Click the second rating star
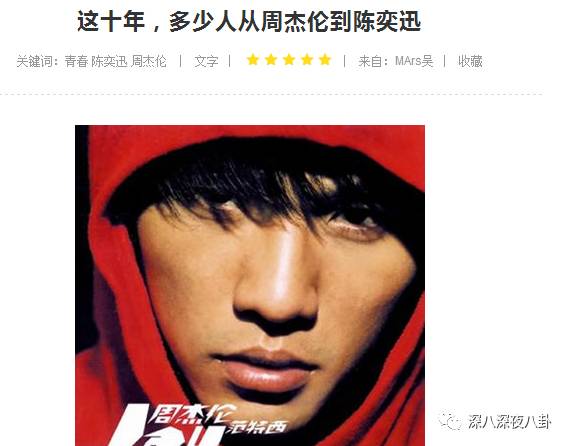The image size is (569, 446). pos(271,60)
